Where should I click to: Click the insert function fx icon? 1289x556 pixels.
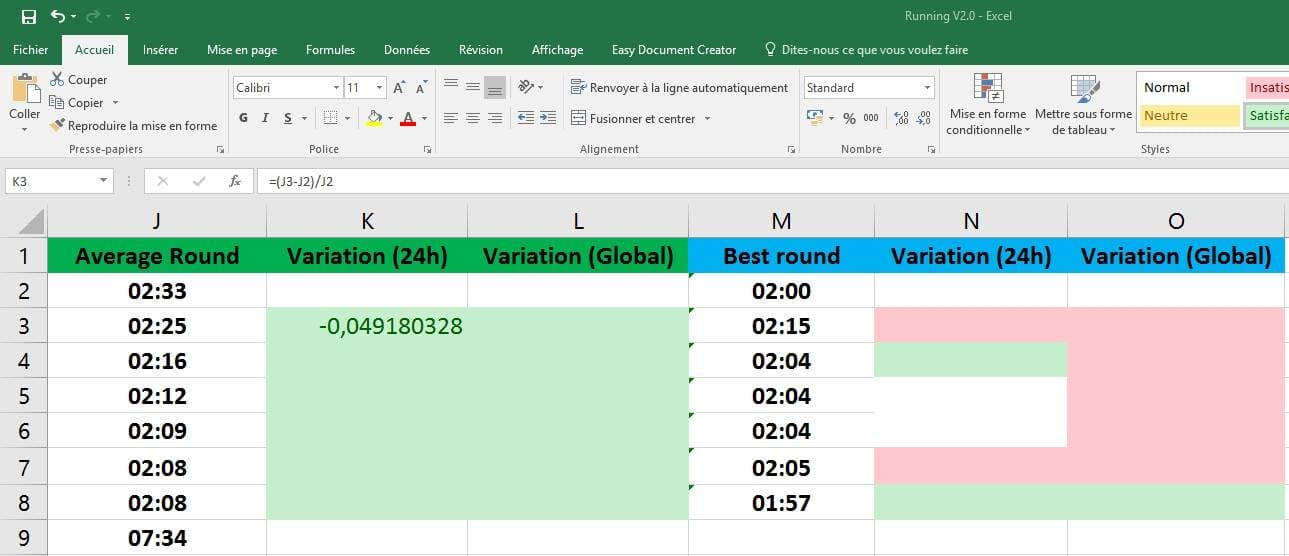coord(235,181)
